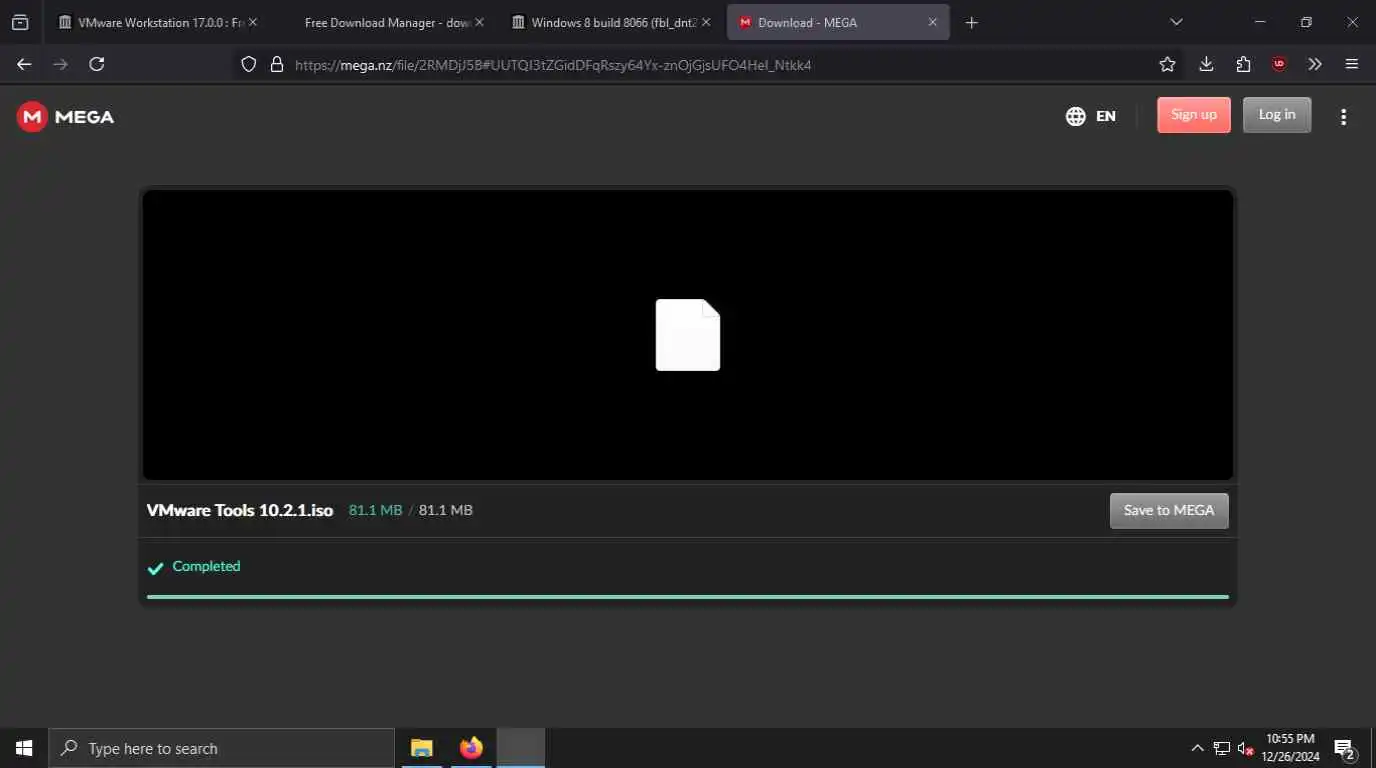Click the Completed status text
This screenshot has height=768, width=1376.
pos(206,566)
